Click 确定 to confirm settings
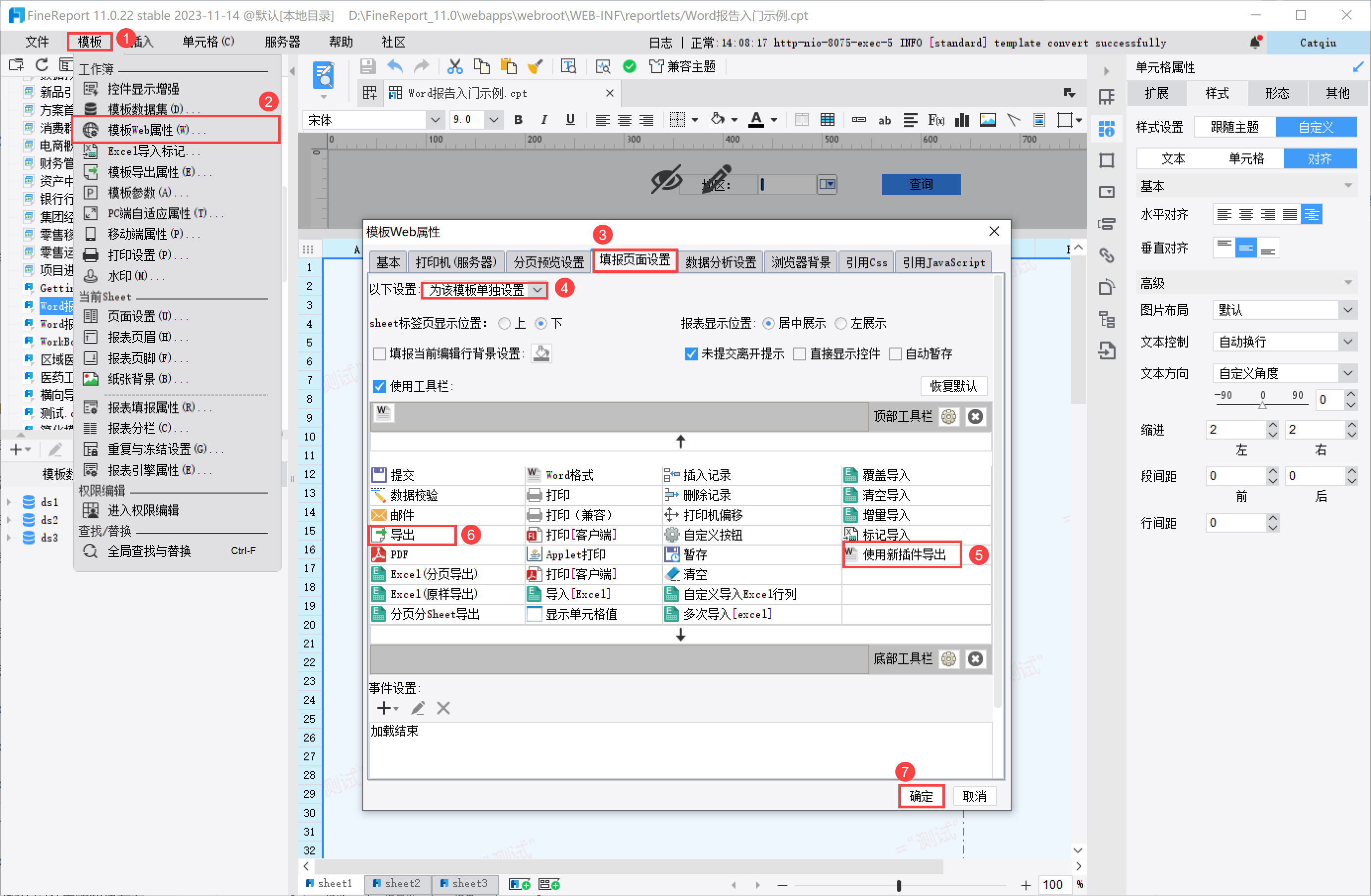Viewport: 1371px width, 896px height. coord(921,796)
